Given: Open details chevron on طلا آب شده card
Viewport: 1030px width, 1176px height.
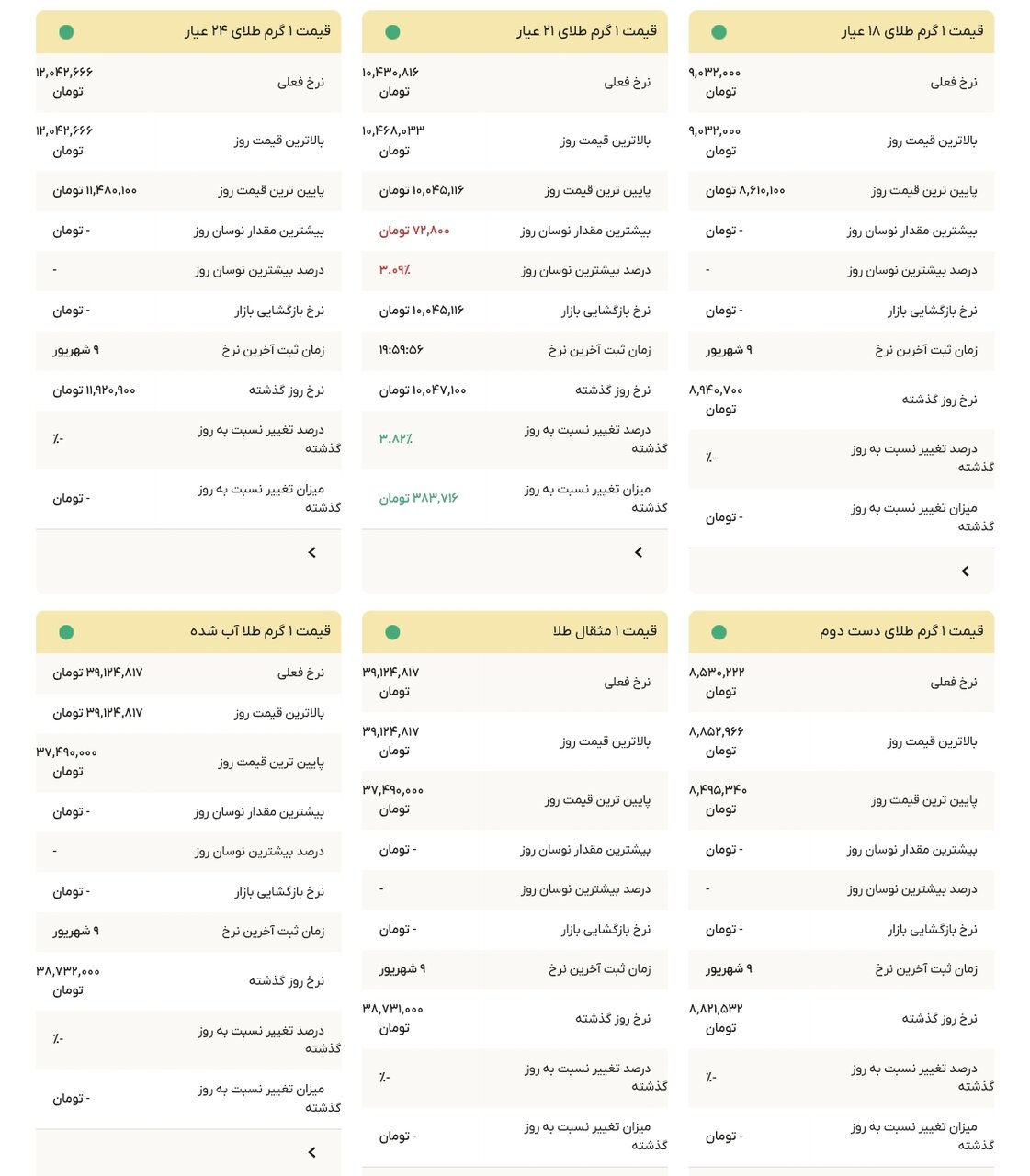Looking at the screenshot, I should tap(311, 1150).
